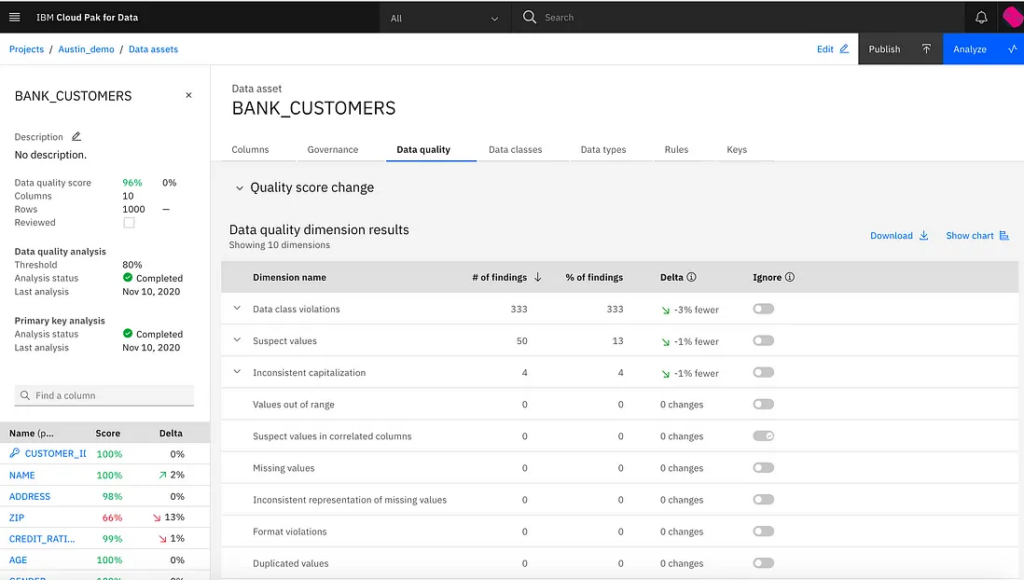Toggle Ignore for Missing values
This screenshot has height=580, width=1024.
coord(763,468)
